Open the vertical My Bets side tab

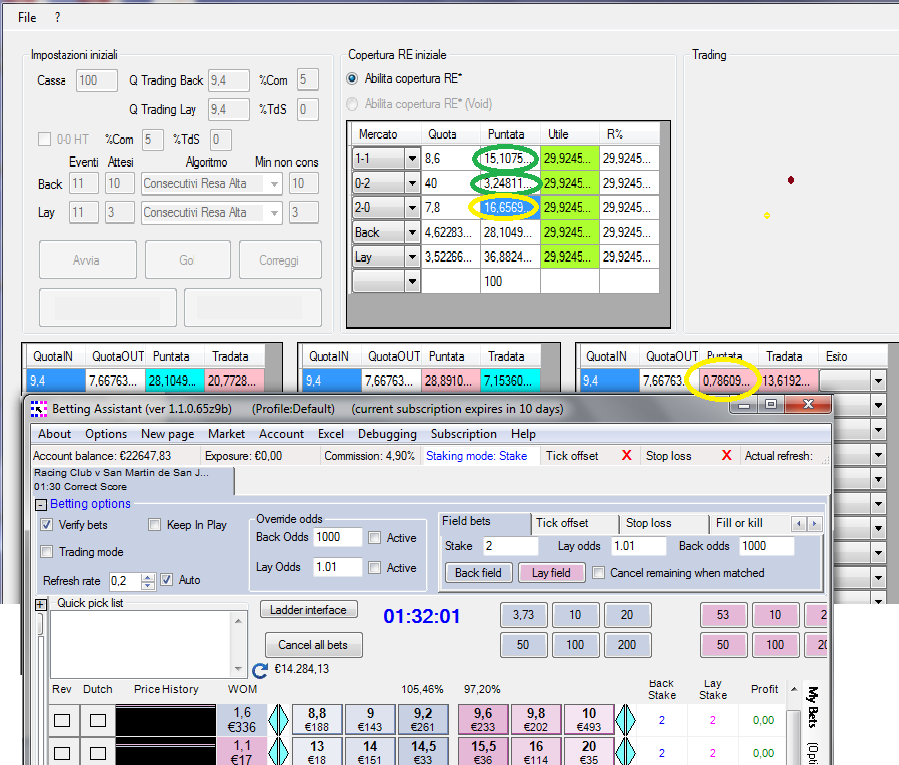point(812,707)
